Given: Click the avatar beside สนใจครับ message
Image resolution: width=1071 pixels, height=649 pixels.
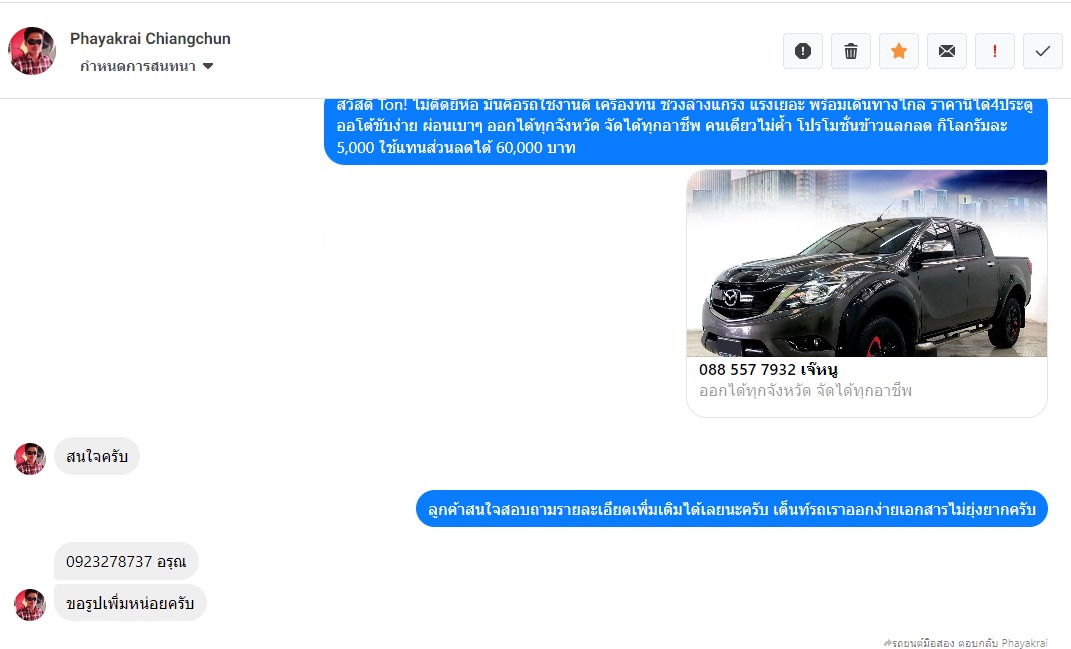Looking at the screenshot, I should pyautogui.click(x=30, y=458).
